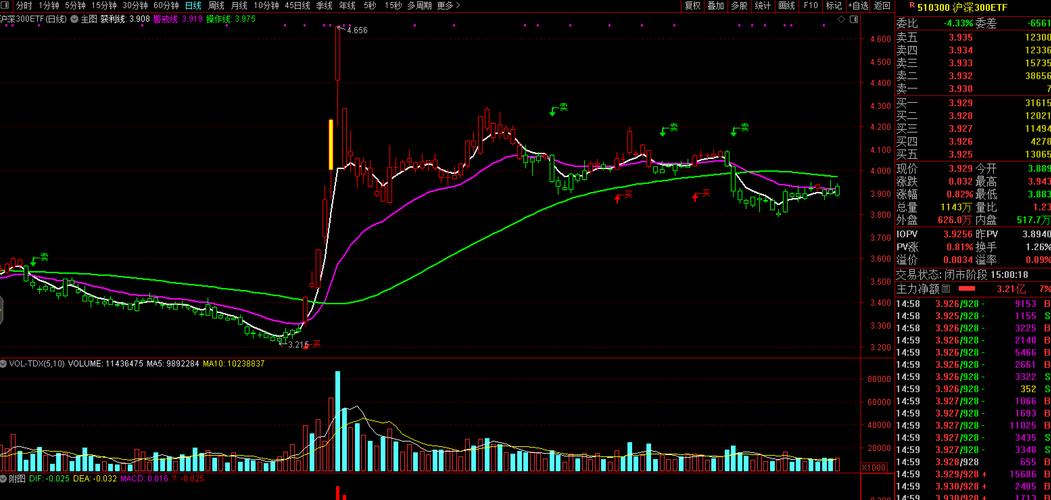
Task: Click the green 卖 signal arrow near the 4.300 level
Action: pos(558,108)
